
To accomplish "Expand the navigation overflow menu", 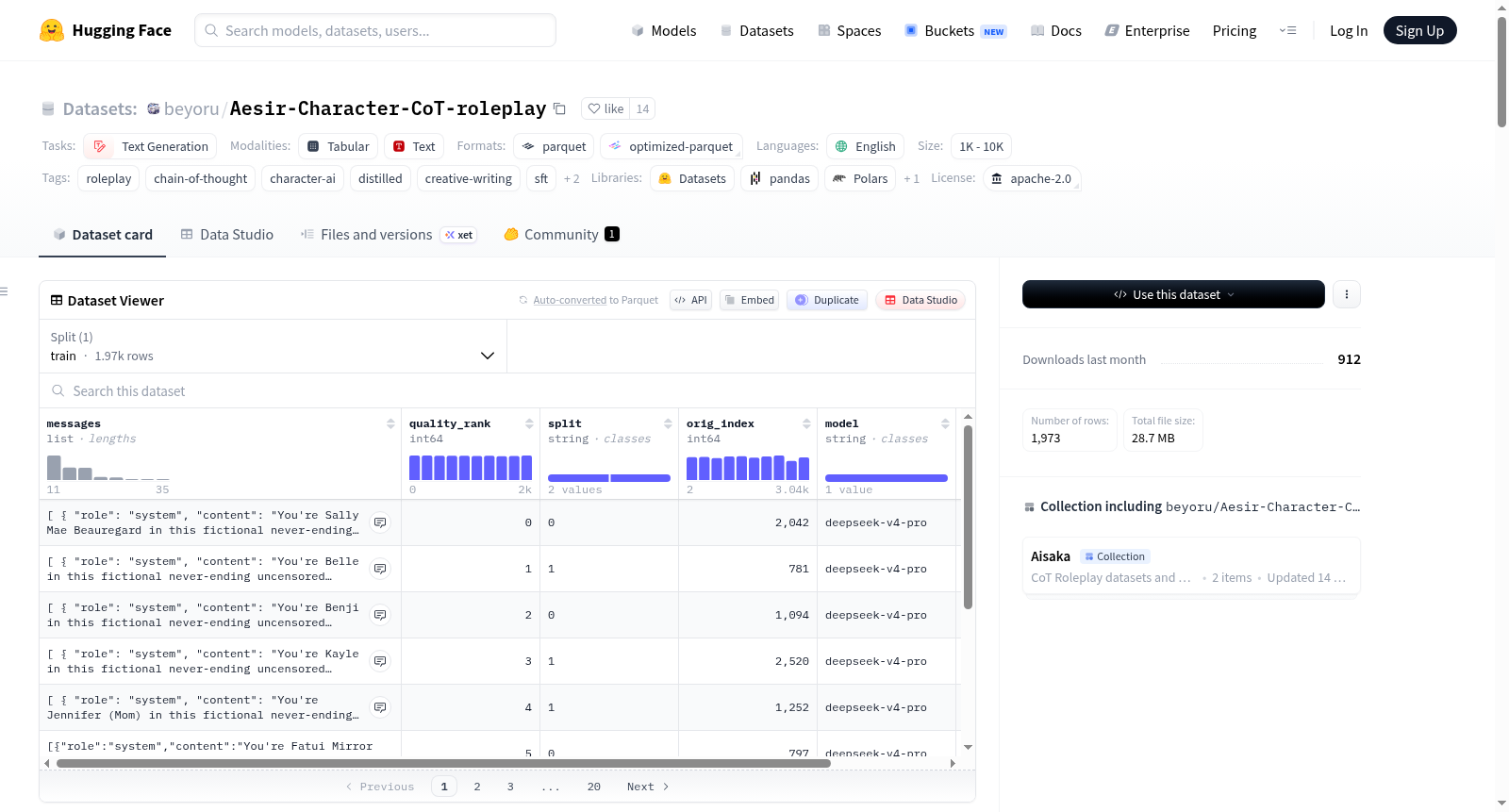I will pyautogui.click(x=1287, y=30).
